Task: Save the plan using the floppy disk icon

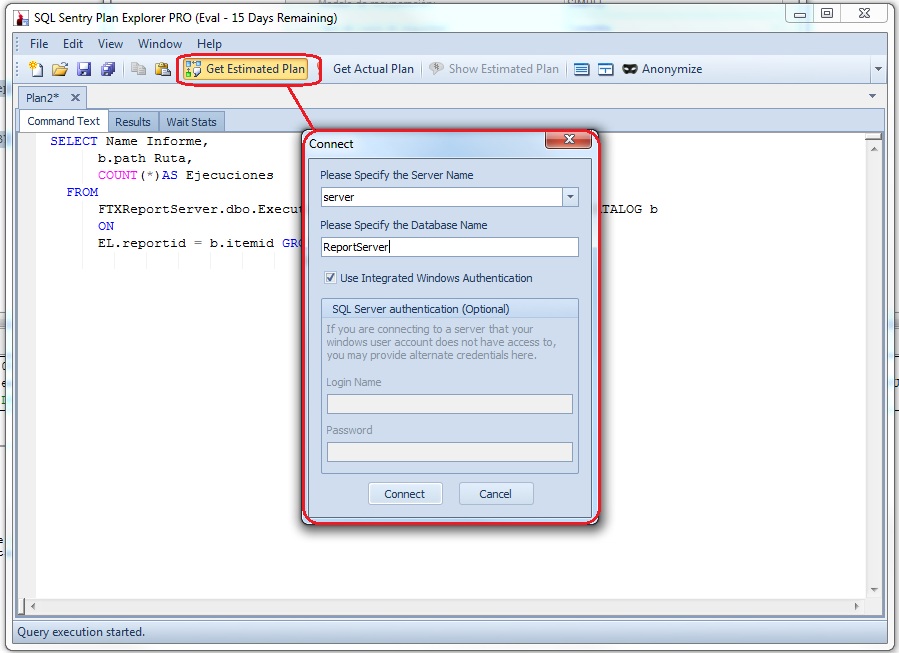Action: click(84, 69)
